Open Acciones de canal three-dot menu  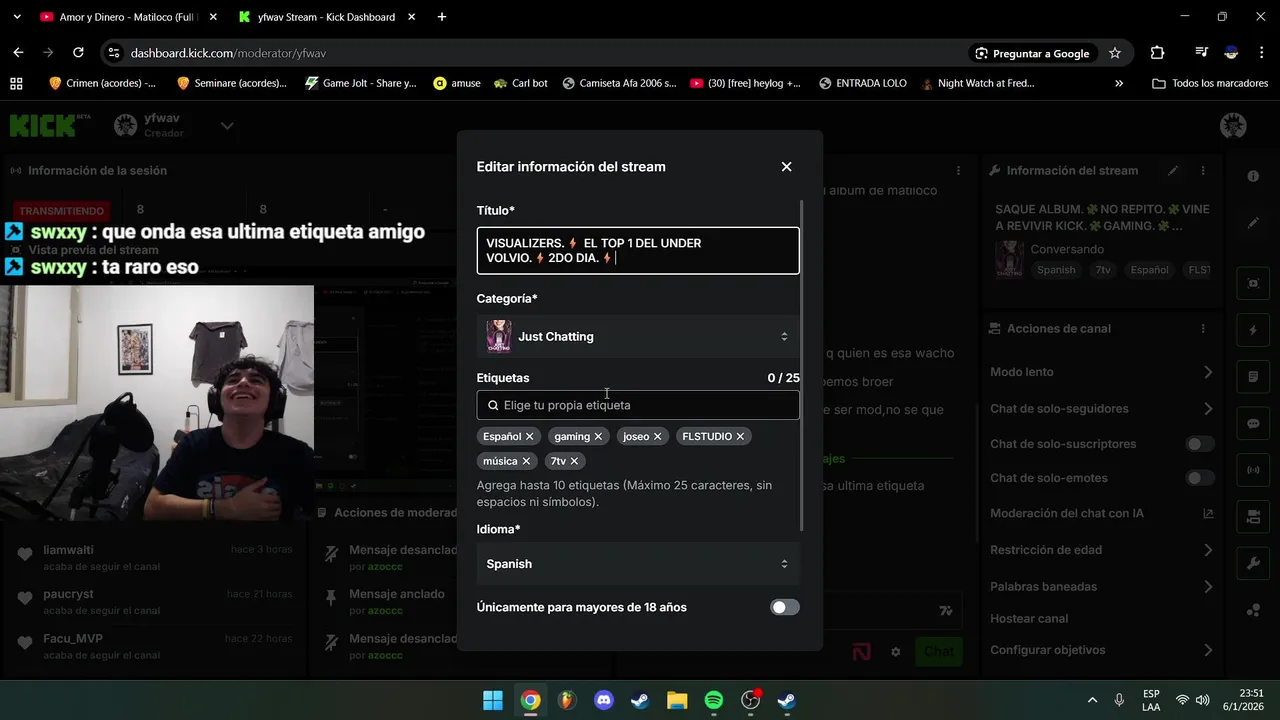point(1203,329)
